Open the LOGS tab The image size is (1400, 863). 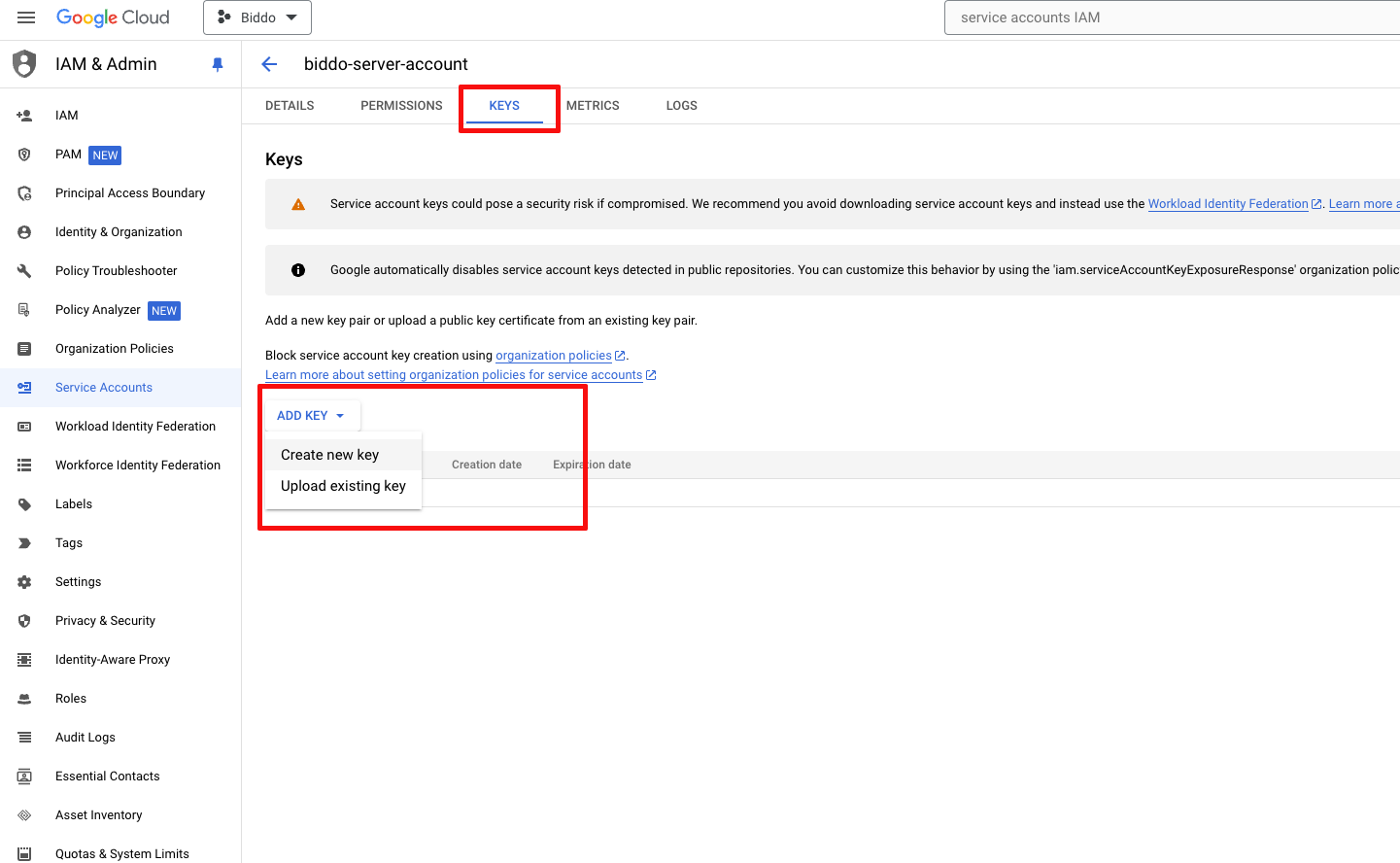pos(682,106)
